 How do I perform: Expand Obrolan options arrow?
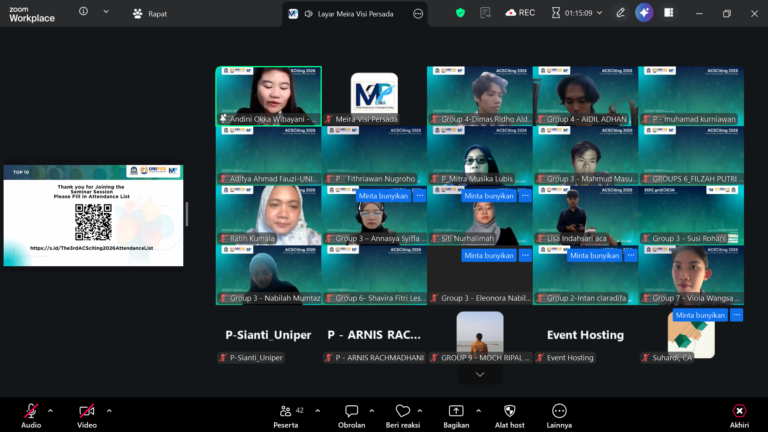(x=371, y=411)
